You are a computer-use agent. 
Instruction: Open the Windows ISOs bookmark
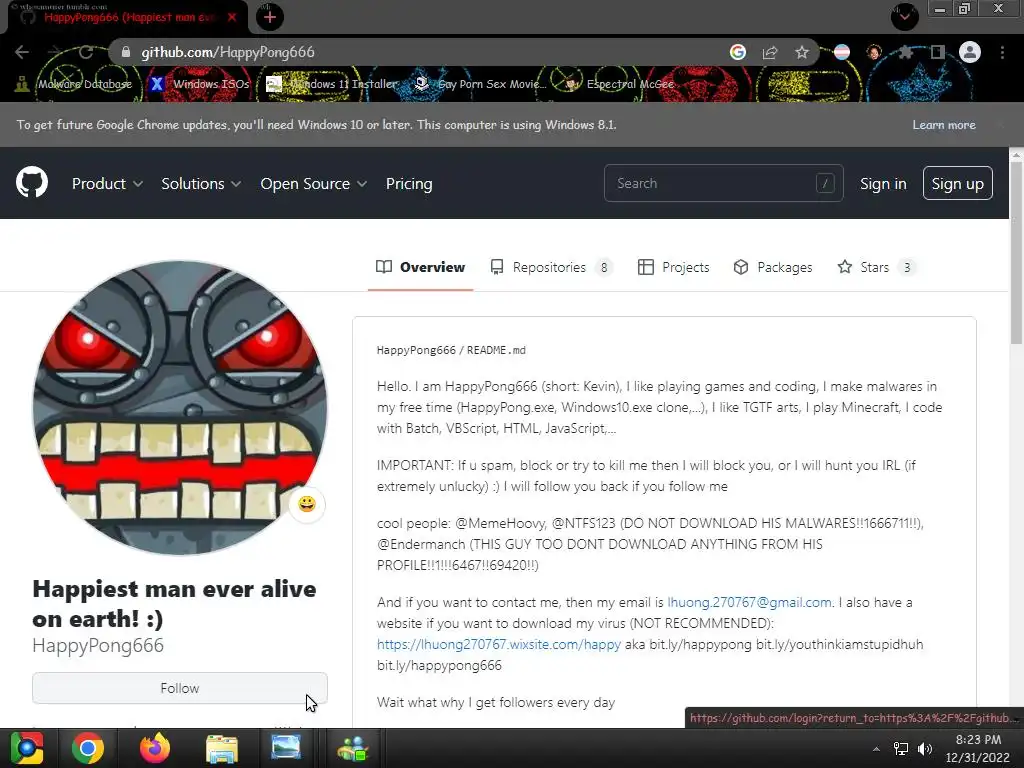199,84
